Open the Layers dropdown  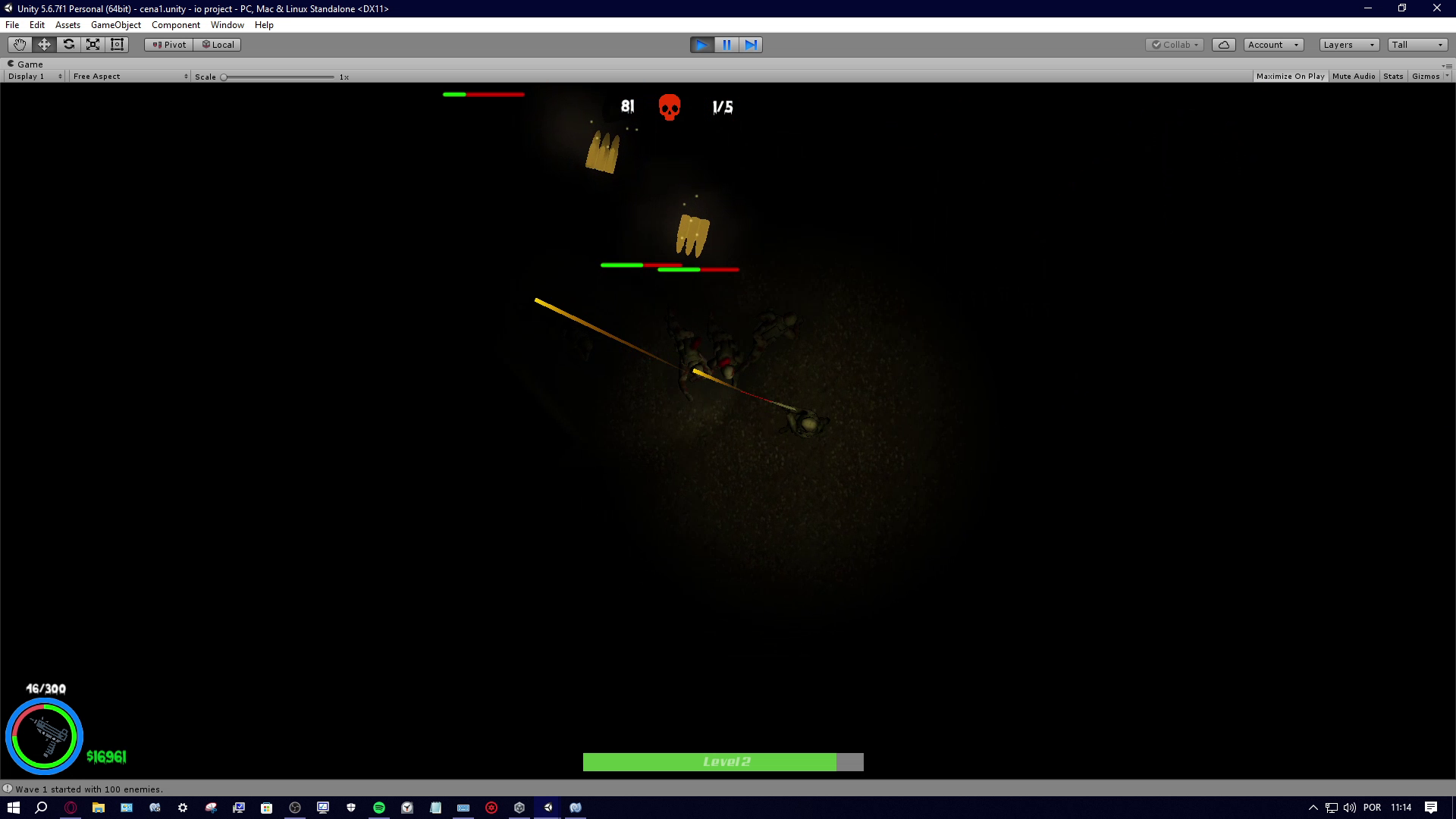[x=1348, y=45]
